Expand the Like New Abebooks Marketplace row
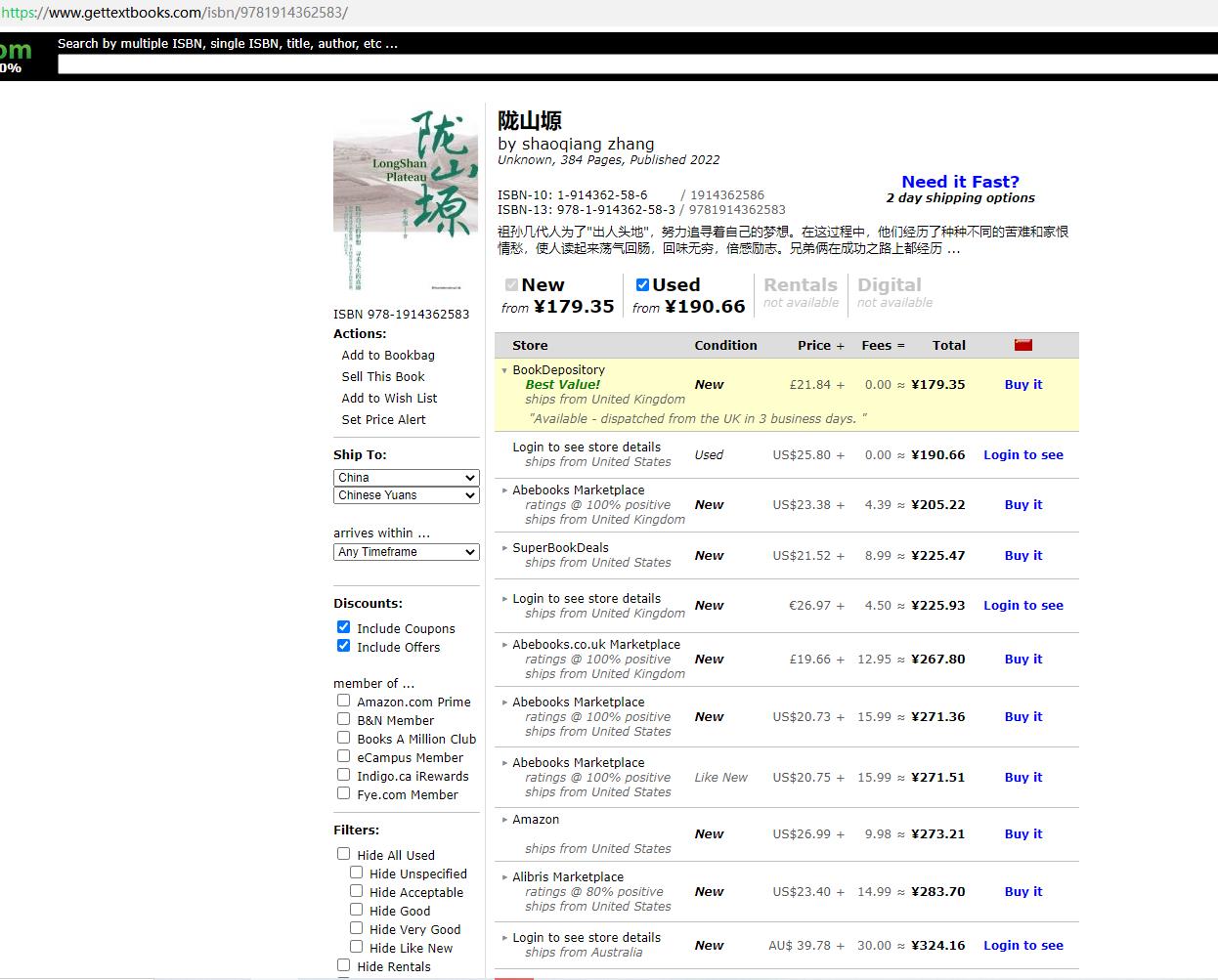The height and width of the screenshot is (980, 1218). coord(504,763)
